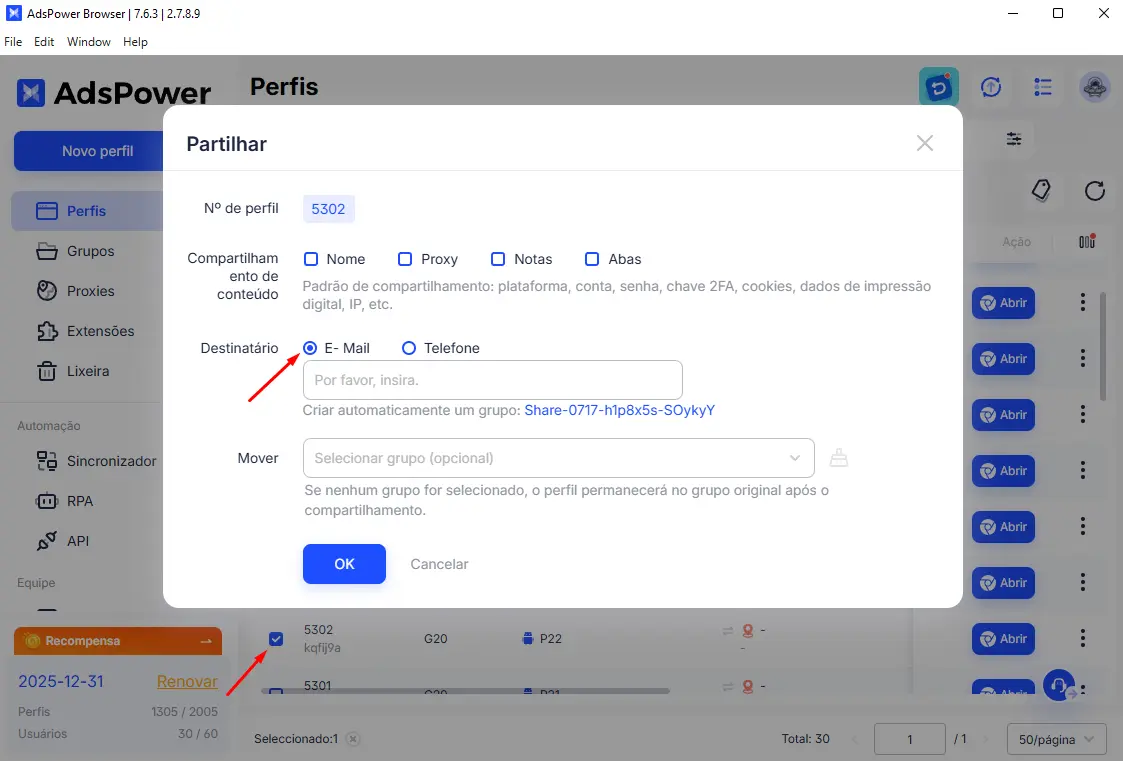The width and height of the screenshot is (1123, 761).
Task: Click the Lixeira trash icon
Action: pyautogui.click(x=47, y=371)
